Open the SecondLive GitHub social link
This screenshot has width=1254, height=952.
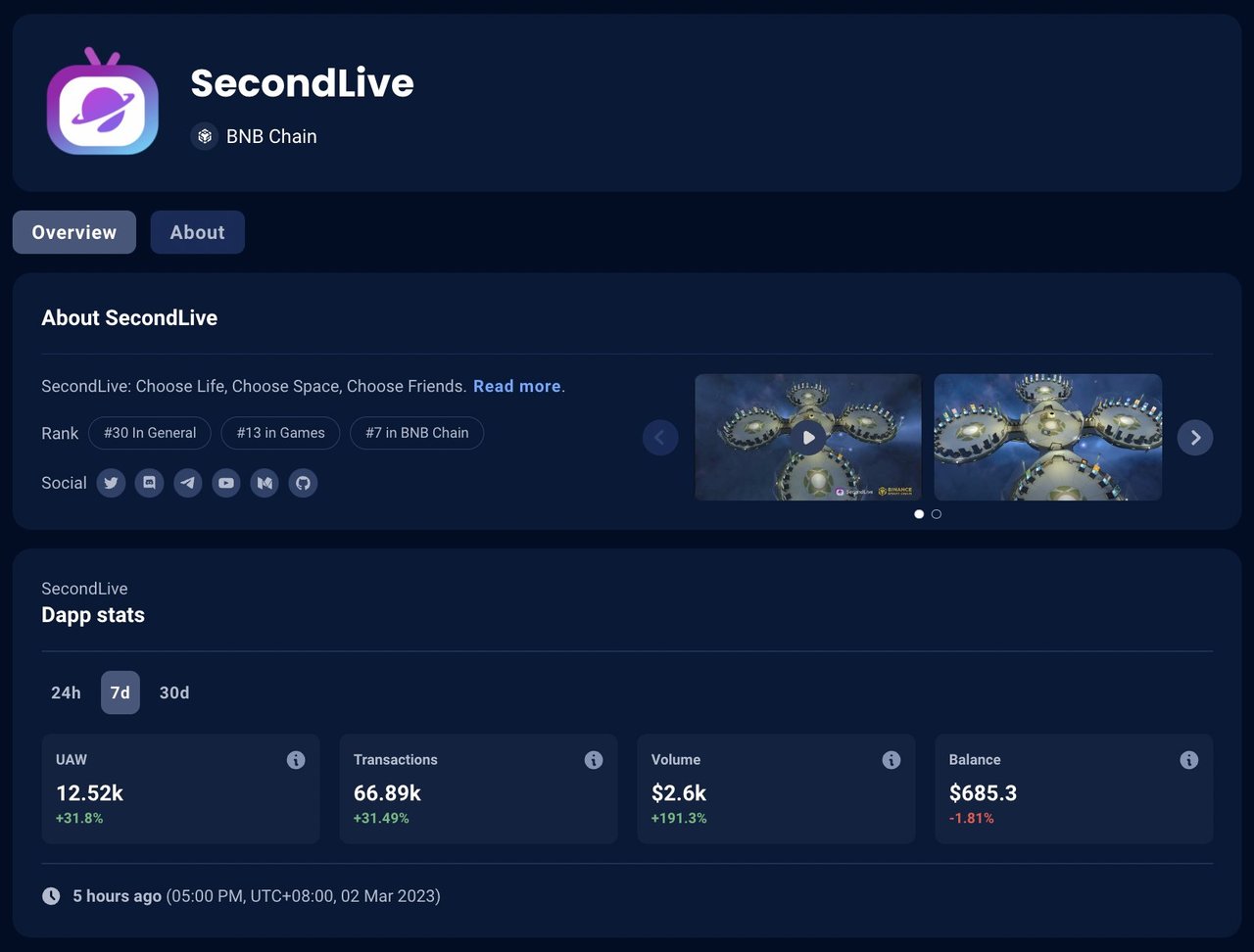click(303, 483)
